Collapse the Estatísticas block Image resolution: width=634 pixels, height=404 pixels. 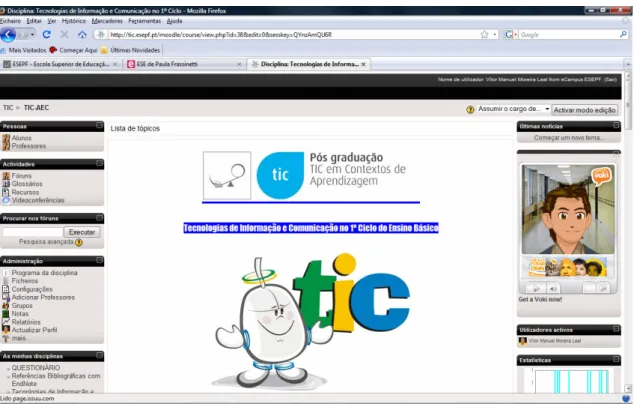click(x=616, y=359)
